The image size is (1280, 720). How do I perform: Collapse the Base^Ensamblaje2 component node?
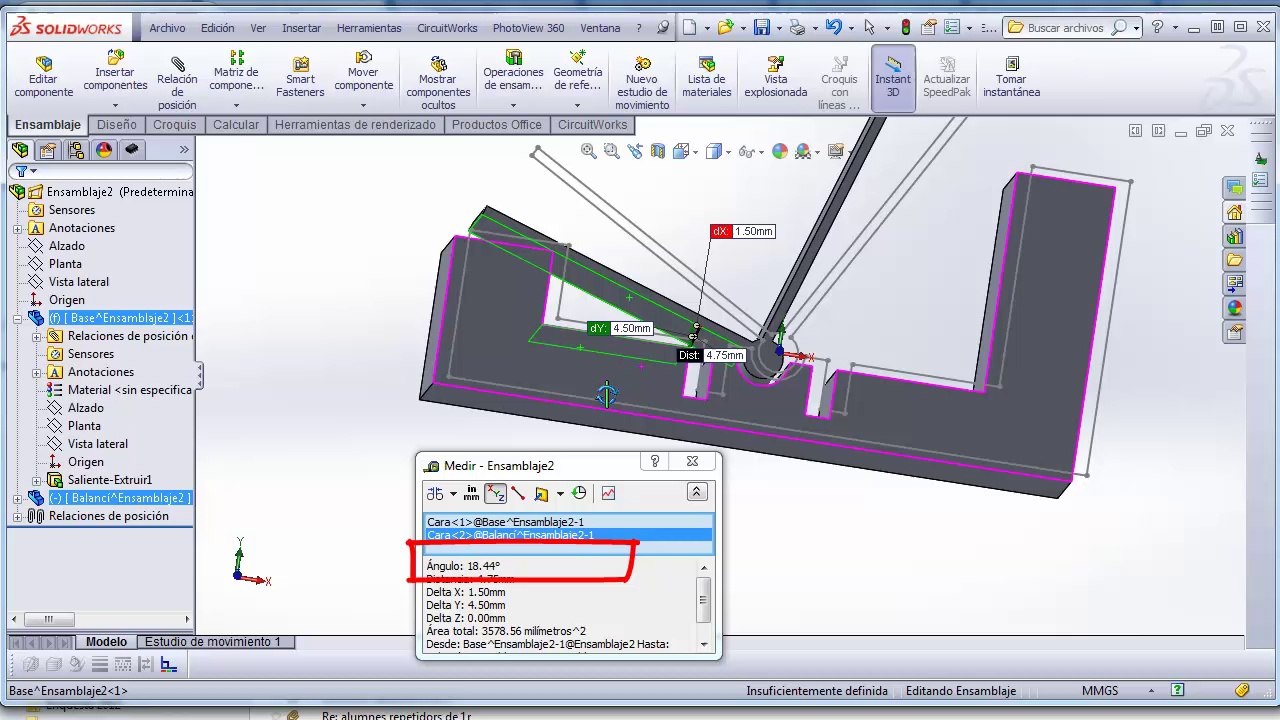pyautogui.click(x=18, y=318)
